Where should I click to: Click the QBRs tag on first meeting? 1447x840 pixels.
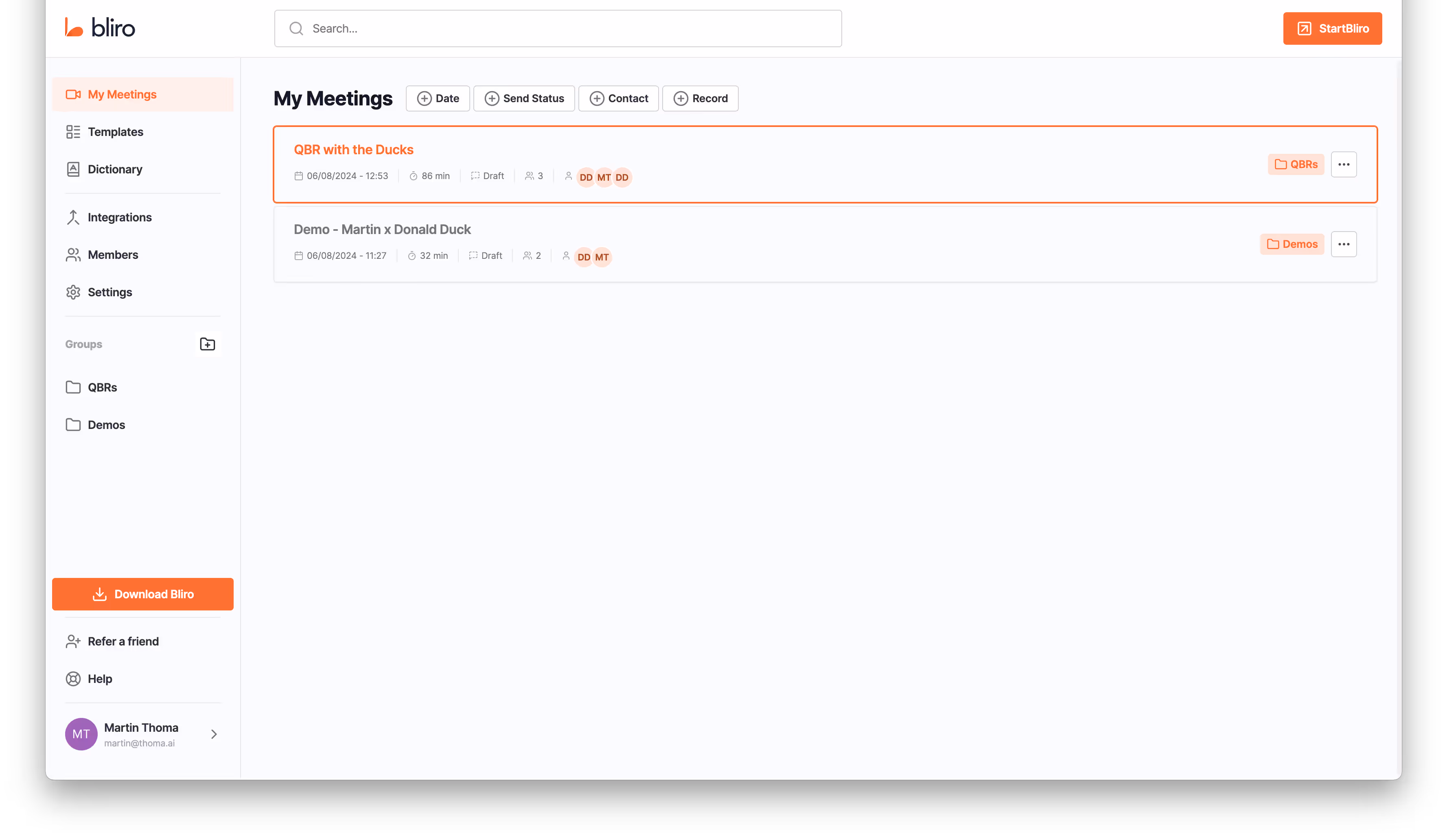pyautogui.click(x=1296, y=164)
